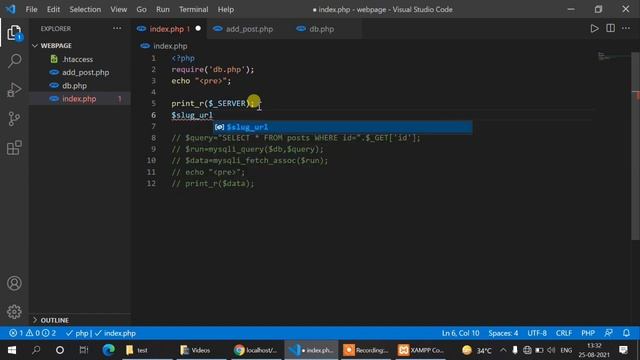Switch to XAMPP Control Panel window

click(x=421, y=350)
